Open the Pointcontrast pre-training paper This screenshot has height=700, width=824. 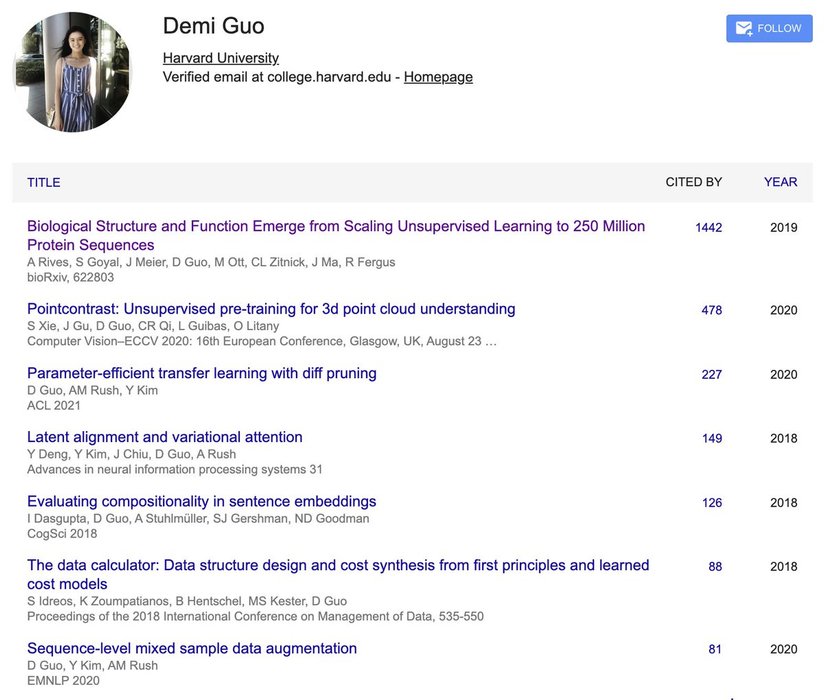click(271, 309)
